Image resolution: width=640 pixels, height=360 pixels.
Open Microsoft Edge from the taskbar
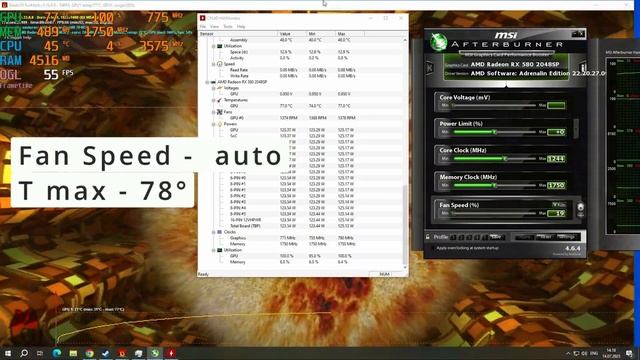tap(57, 353)
